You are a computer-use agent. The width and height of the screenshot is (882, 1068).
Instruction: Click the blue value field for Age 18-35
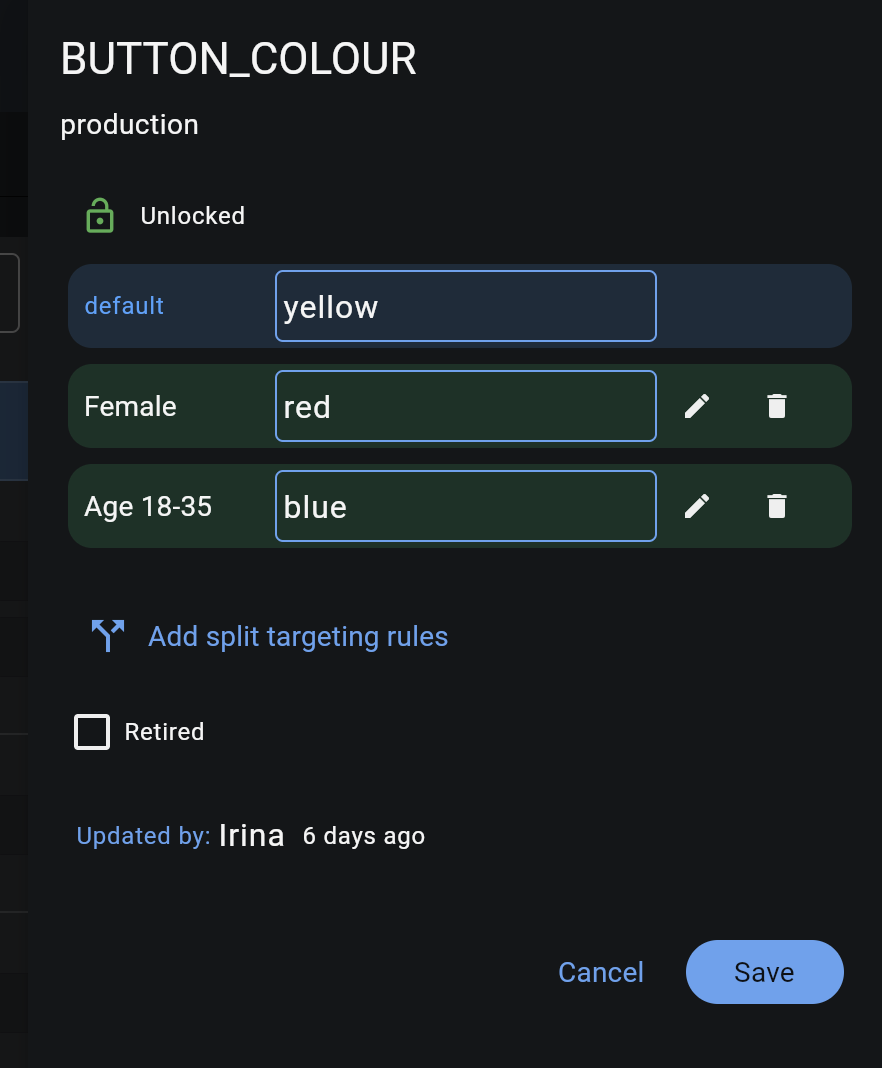tap(465, 506)
